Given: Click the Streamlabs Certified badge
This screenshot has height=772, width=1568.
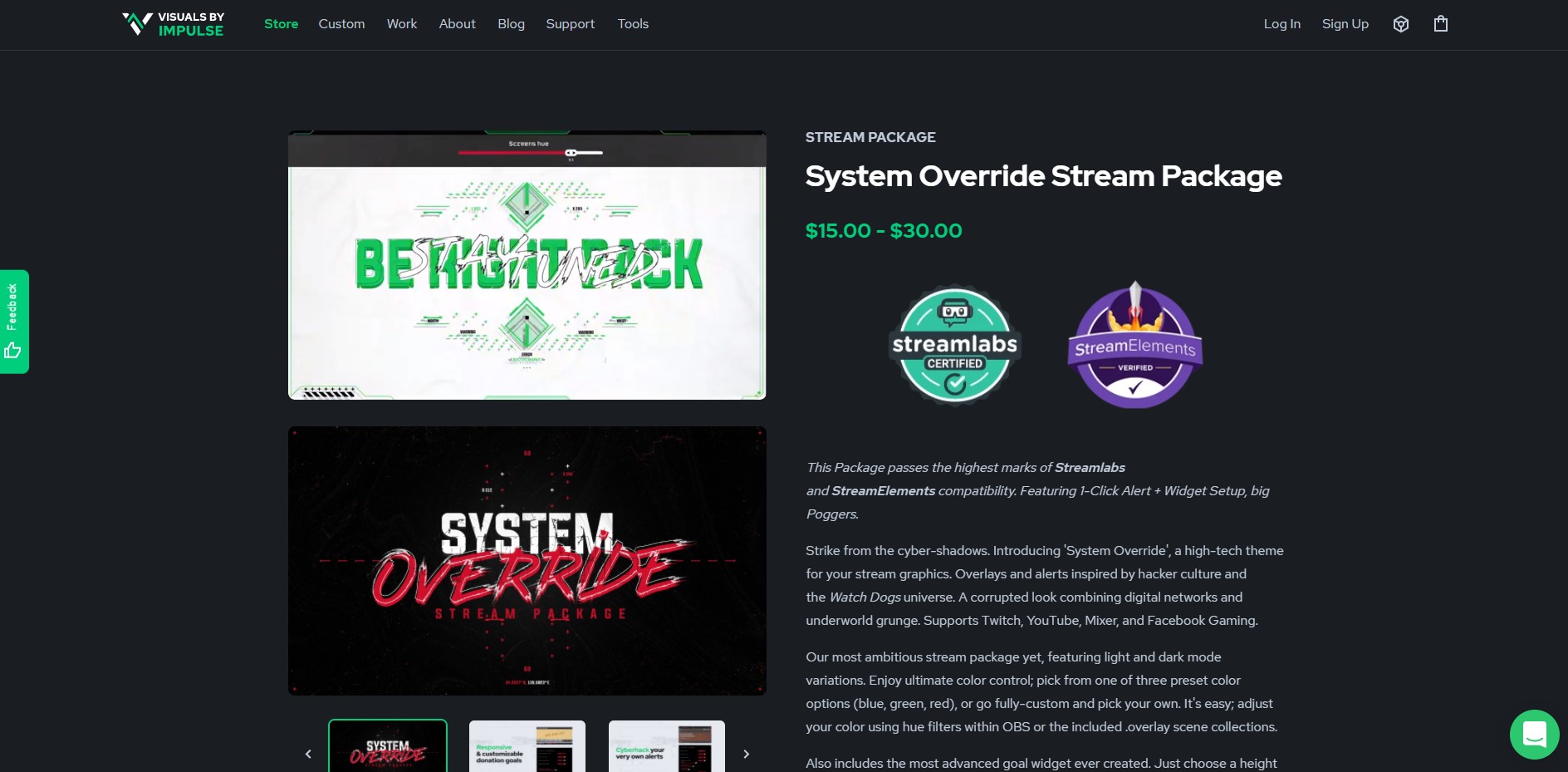Looking at the screenshot, I should (955, 345).
